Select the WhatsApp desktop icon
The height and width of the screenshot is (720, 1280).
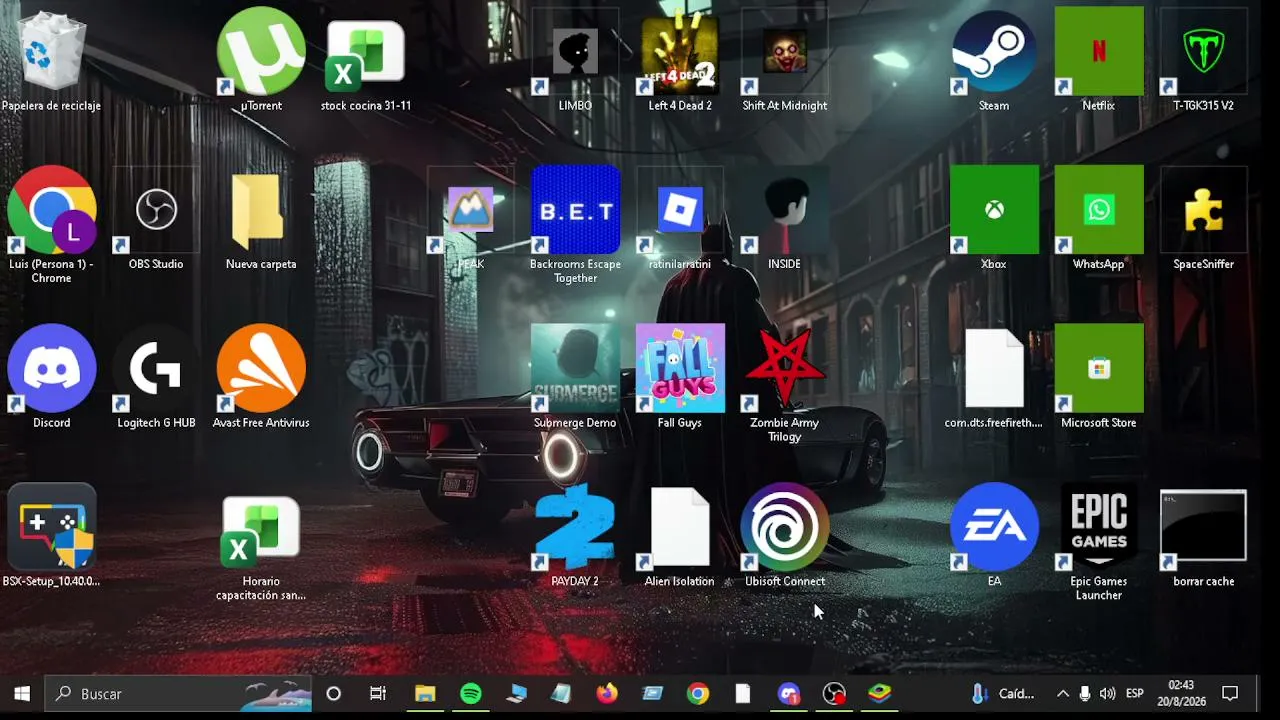(1098, 219)
